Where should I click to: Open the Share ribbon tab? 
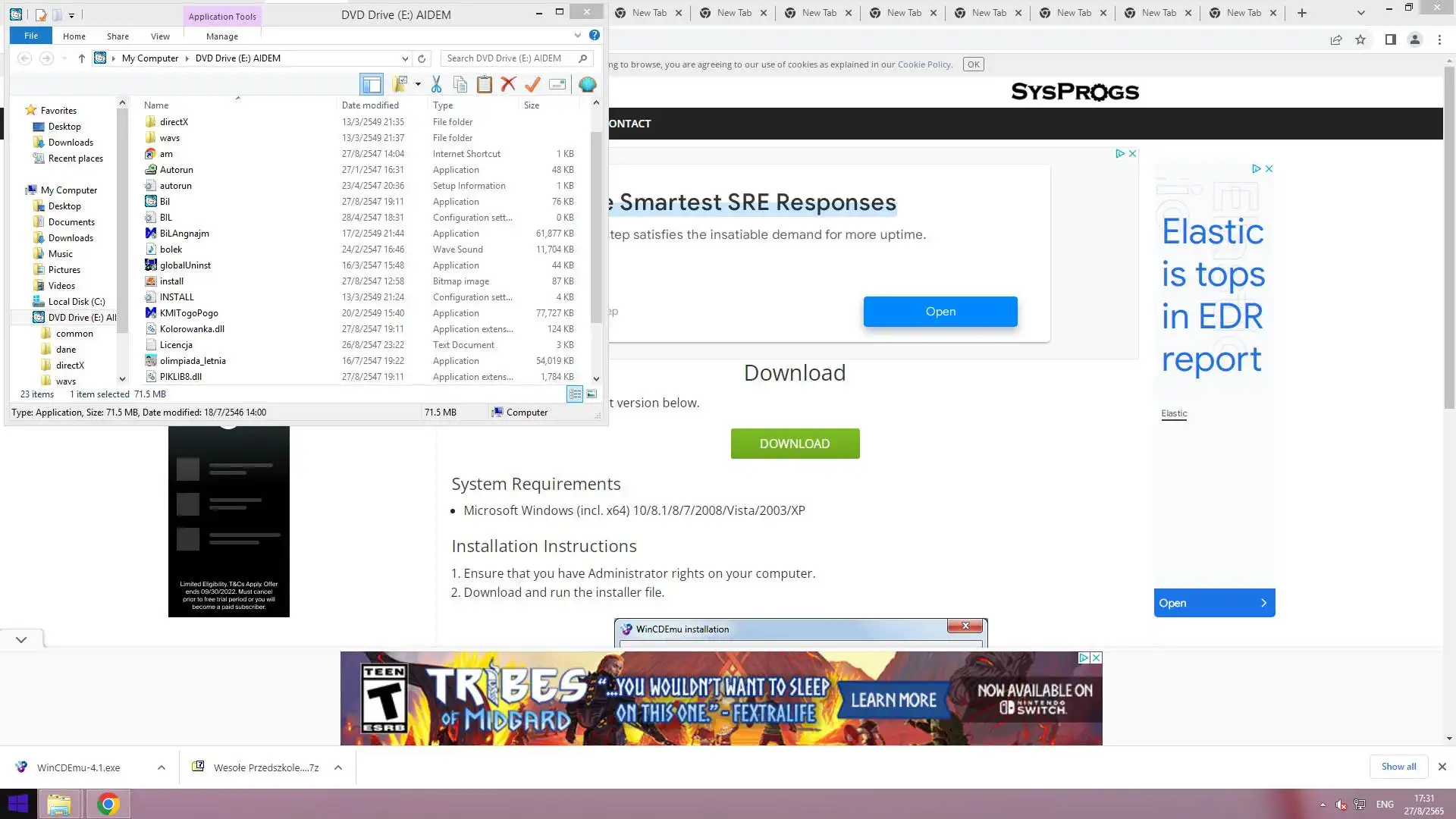pos(118,36)
